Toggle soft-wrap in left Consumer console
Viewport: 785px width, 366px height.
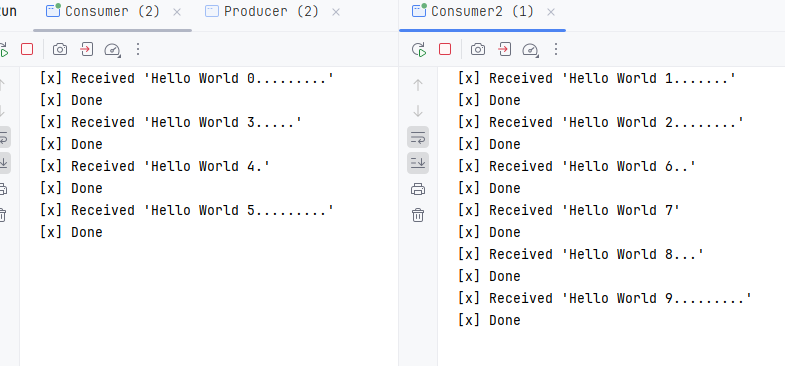(x=4, y=137)
